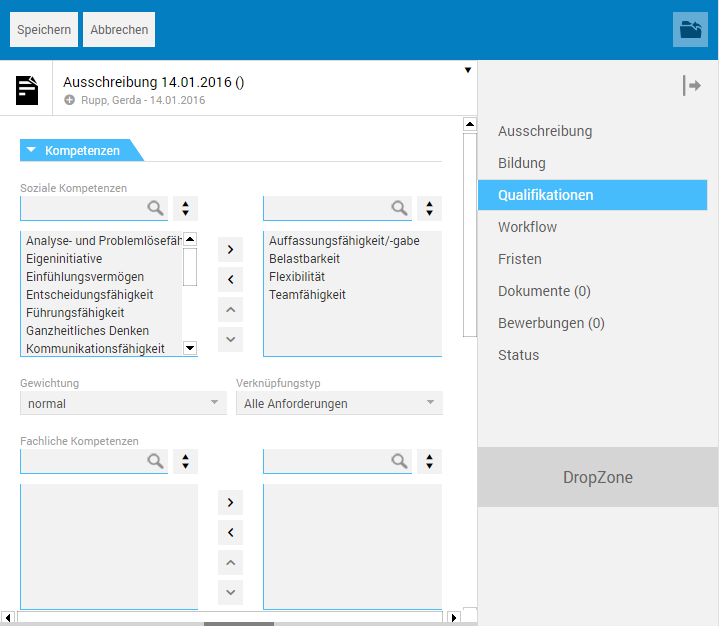Viewport: 719px width, 626px height.
Task: Move selected social competency to the right list
Action: pos(230,248)
